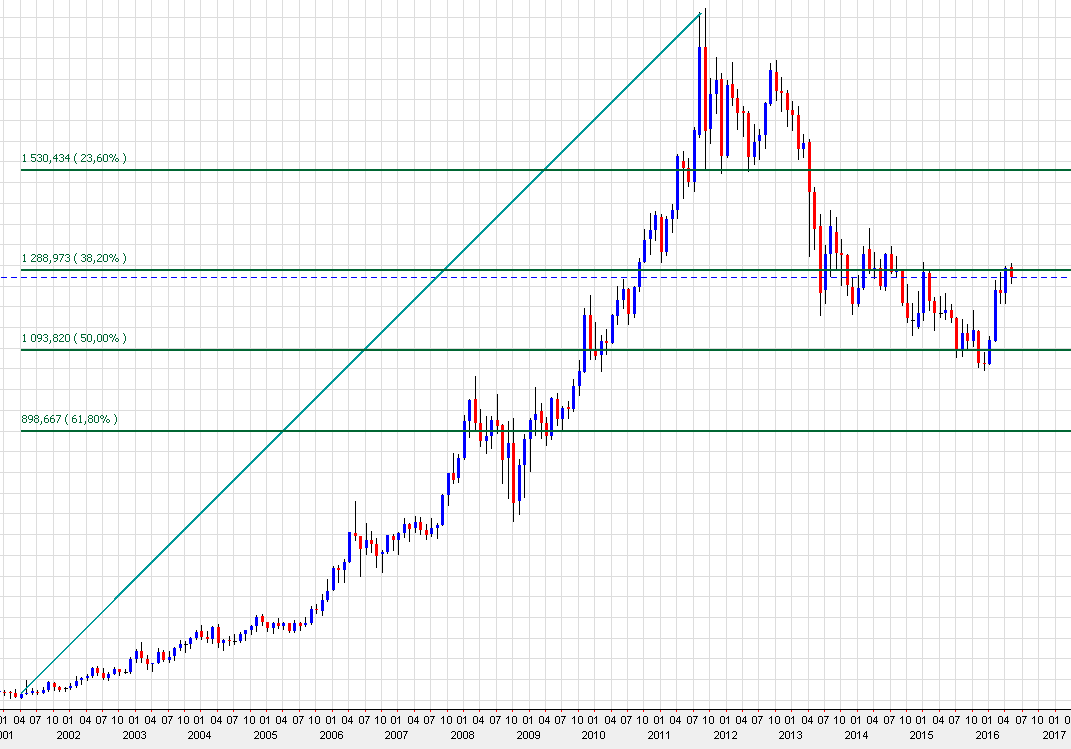The image size is (1071, 749).
Task: Click the 2015 year label on time axis
Action: pyautogui.click(x=921, y=735)
